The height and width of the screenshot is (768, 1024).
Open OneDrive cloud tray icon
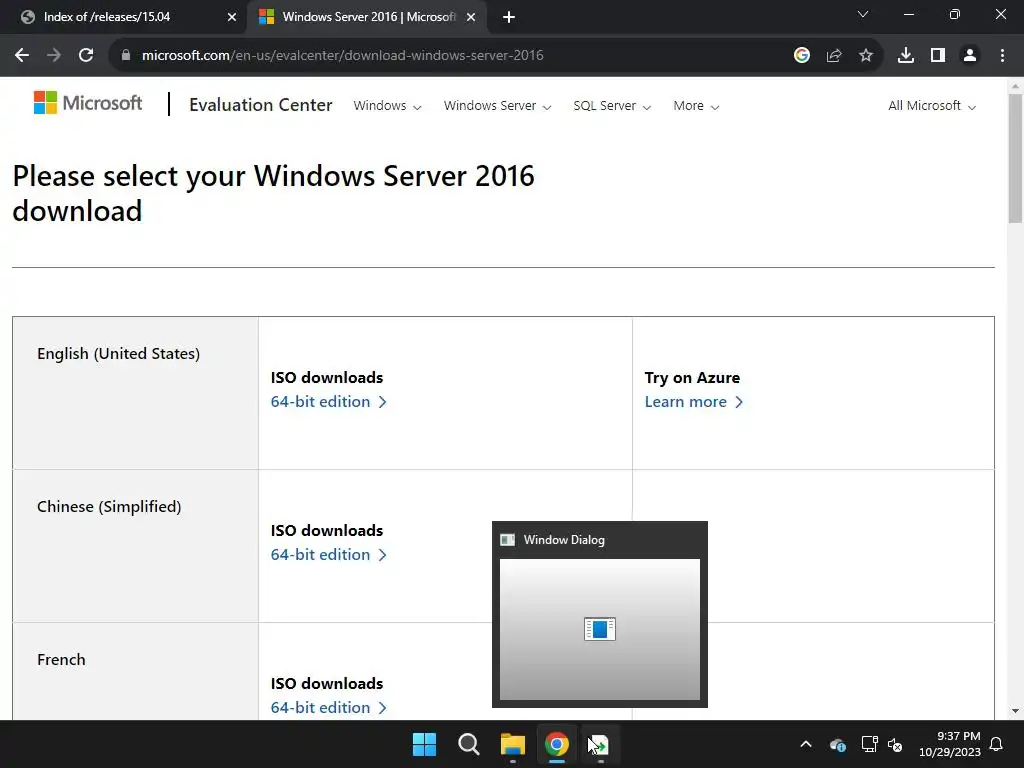tap(838, 744)
